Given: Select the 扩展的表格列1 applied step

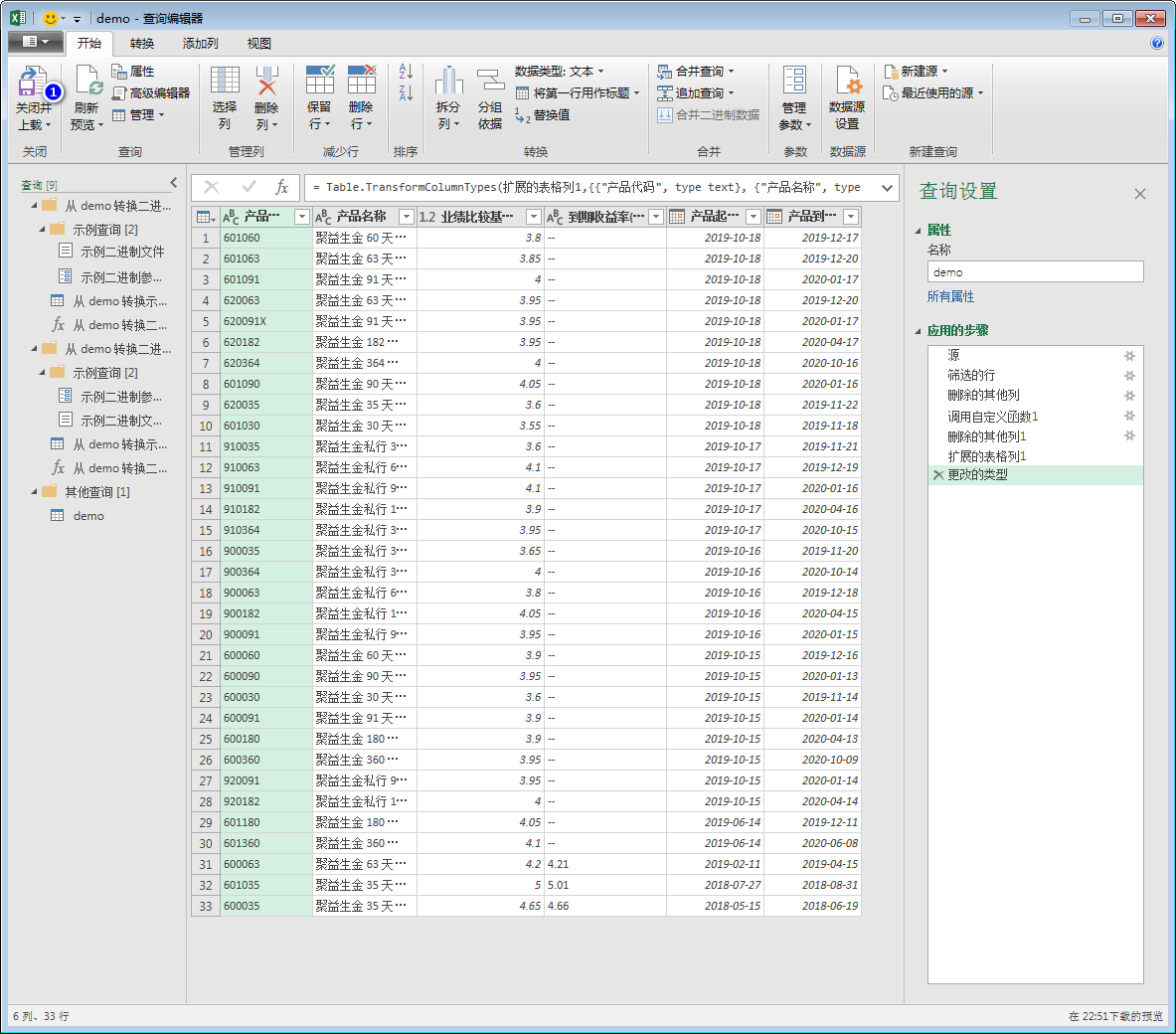Looking at the screenshot, I should [x=986, y=456].
